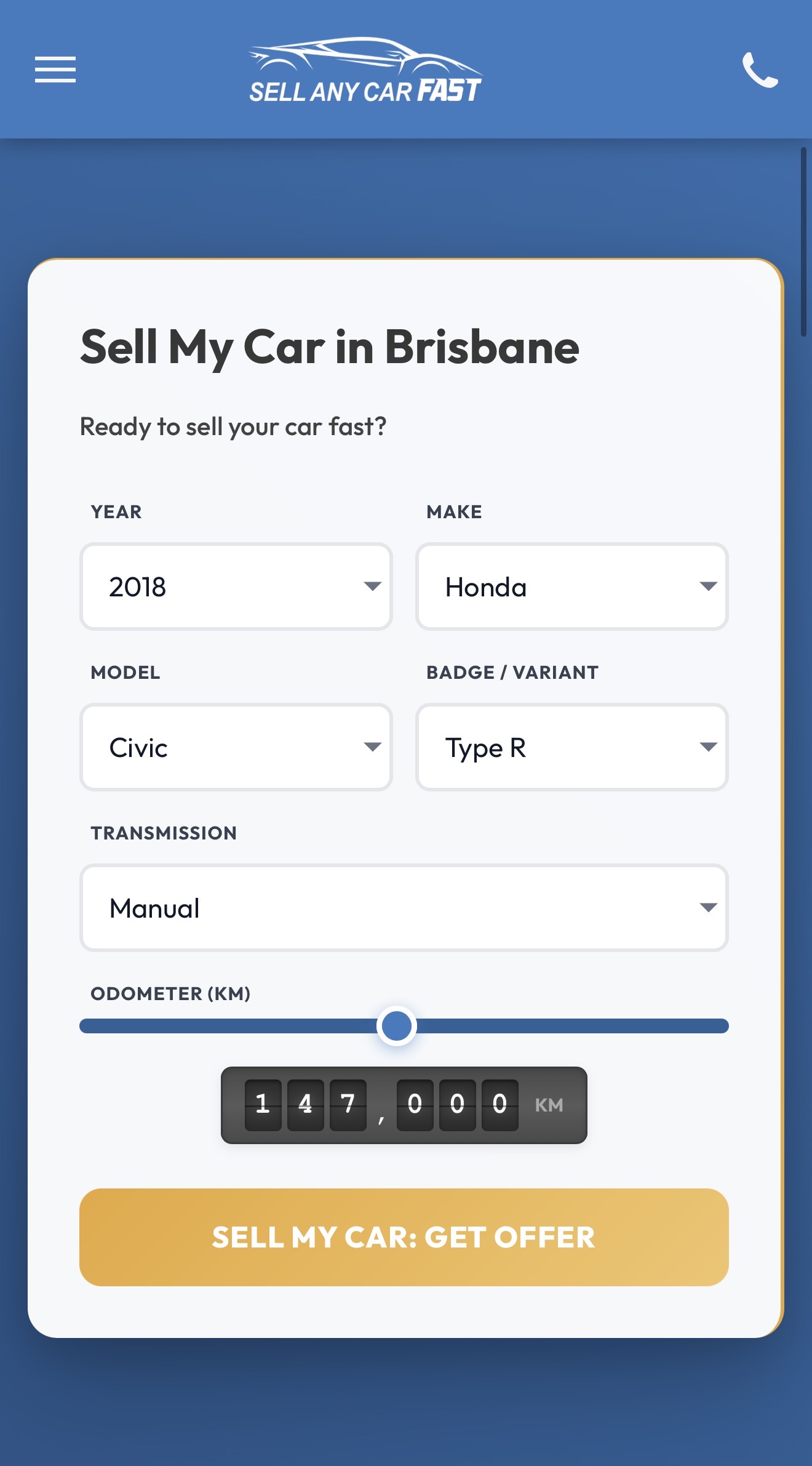Tap the phone call icon
Screen dimensions: 812x1466
pos(760,70)
